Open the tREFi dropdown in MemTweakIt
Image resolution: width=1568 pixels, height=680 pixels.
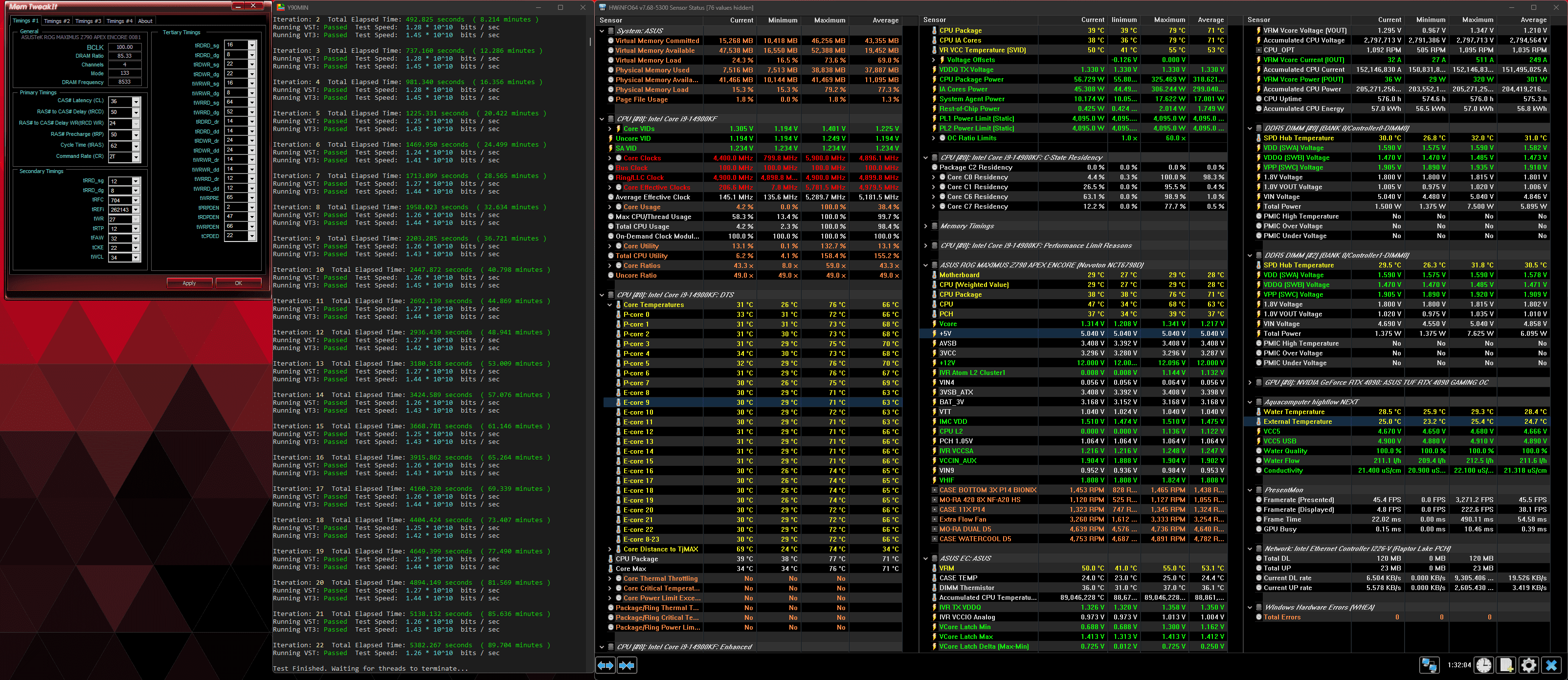[x=136, y=210]
